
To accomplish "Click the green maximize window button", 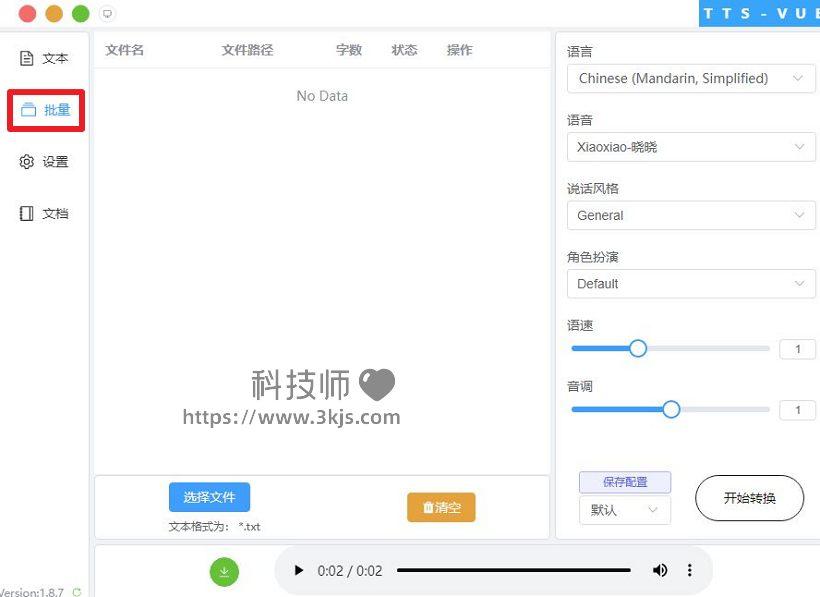I will point(81,14).
